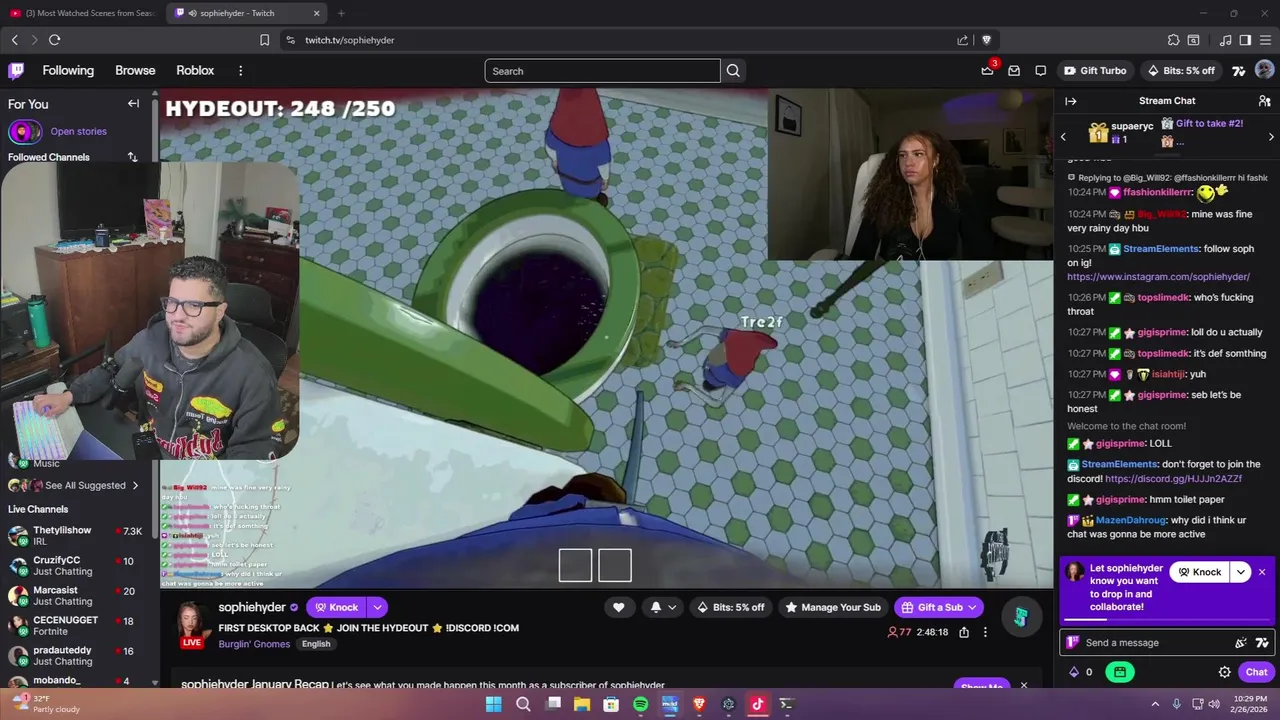Open the whispers speech bubble icon
This screenshot has height=720, width=1280.
coord(1041,70)
